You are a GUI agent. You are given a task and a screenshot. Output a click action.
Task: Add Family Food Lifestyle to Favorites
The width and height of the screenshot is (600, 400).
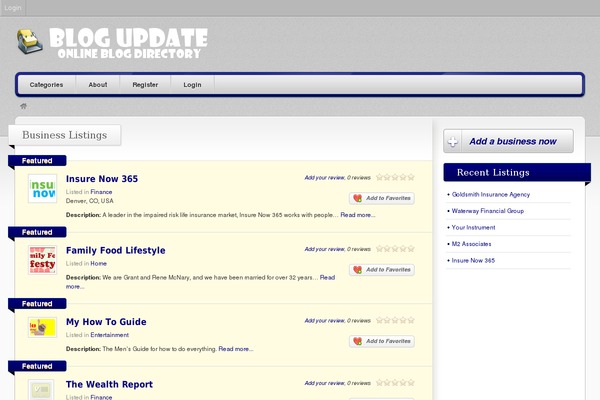pos(382,270)
